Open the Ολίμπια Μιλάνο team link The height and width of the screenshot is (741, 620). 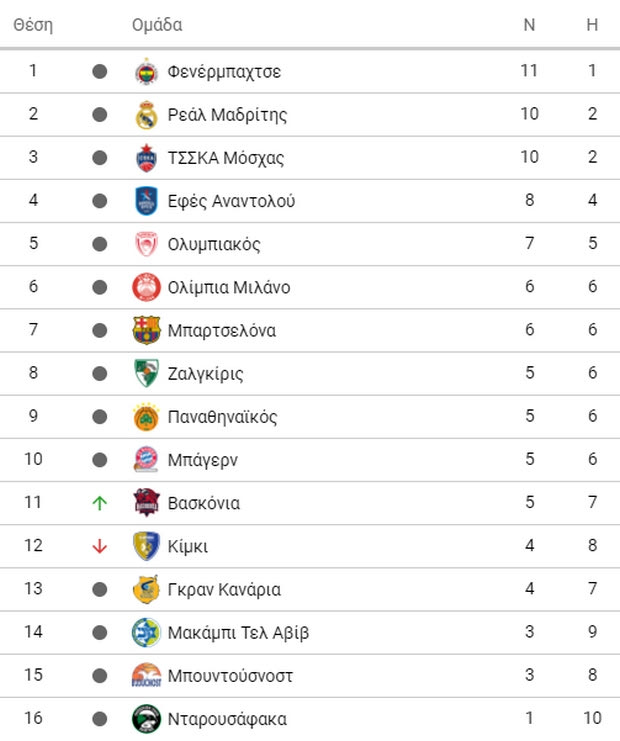pyautogui.click(x=229, y=287)
